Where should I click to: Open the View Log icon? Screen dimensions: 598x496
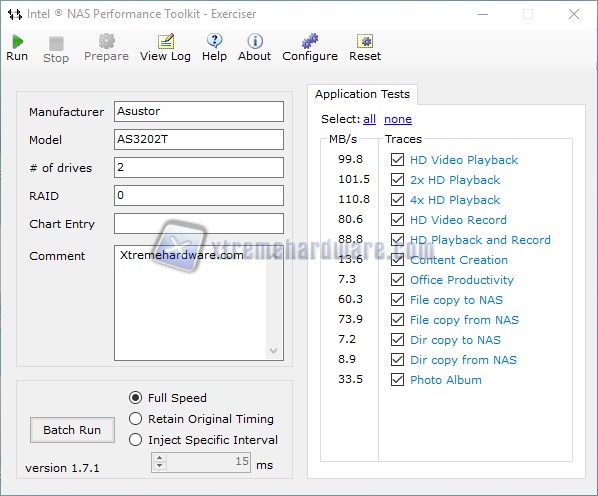coord(166,41)
